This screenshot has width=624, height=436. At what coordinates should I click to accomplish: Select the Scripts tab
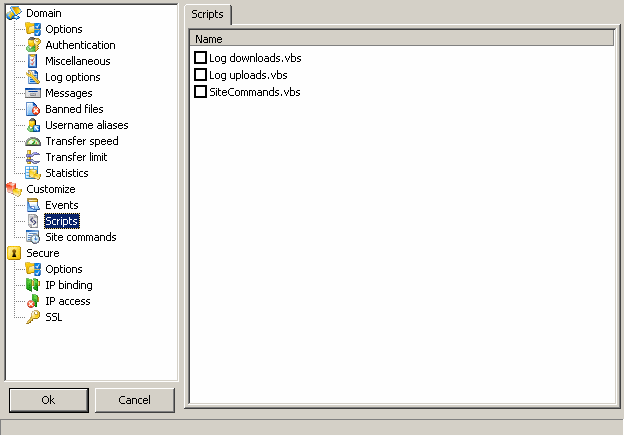pos(207,14)
